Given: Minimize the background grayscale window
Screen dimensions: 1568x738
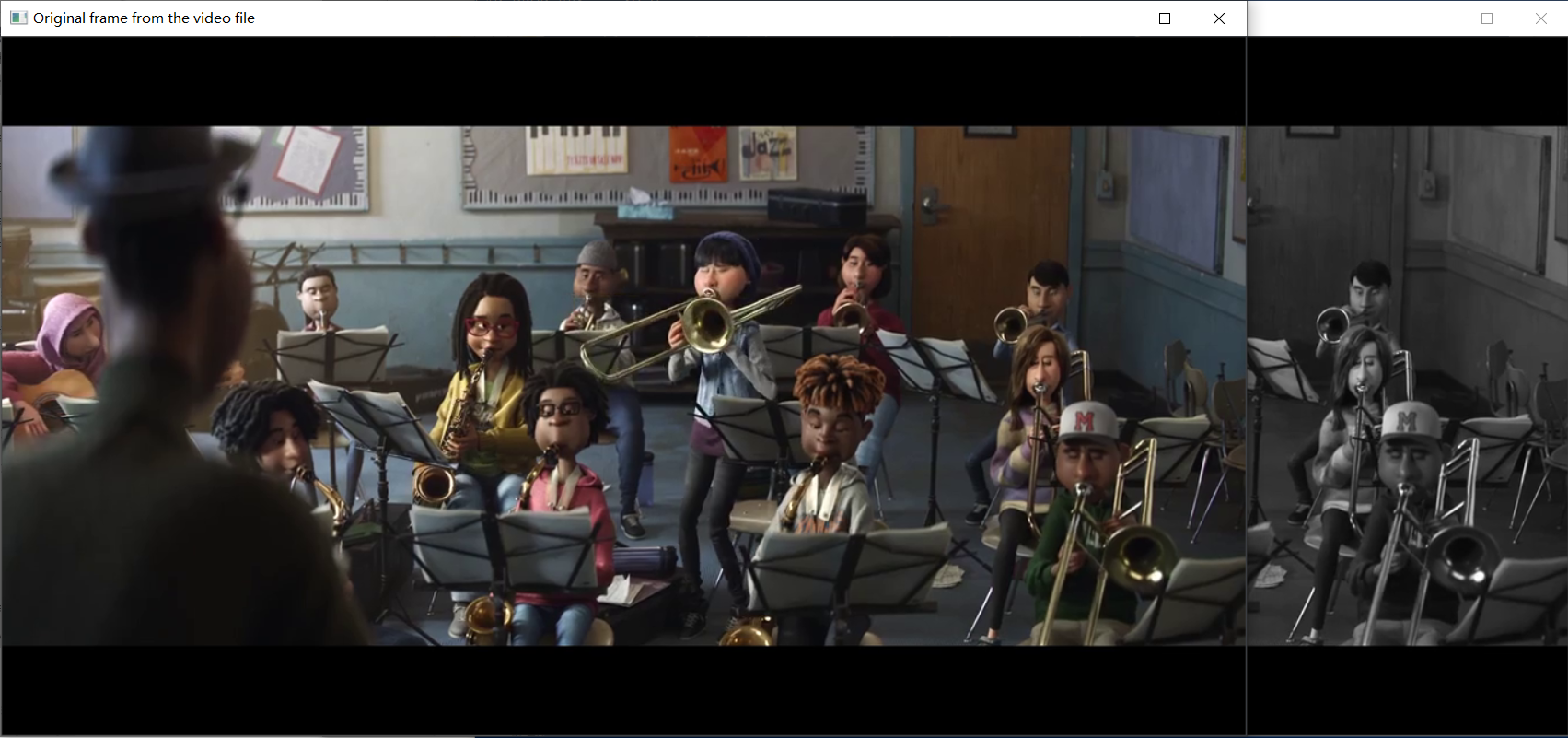Looking at the screenshot, I should coord(1433,18).
